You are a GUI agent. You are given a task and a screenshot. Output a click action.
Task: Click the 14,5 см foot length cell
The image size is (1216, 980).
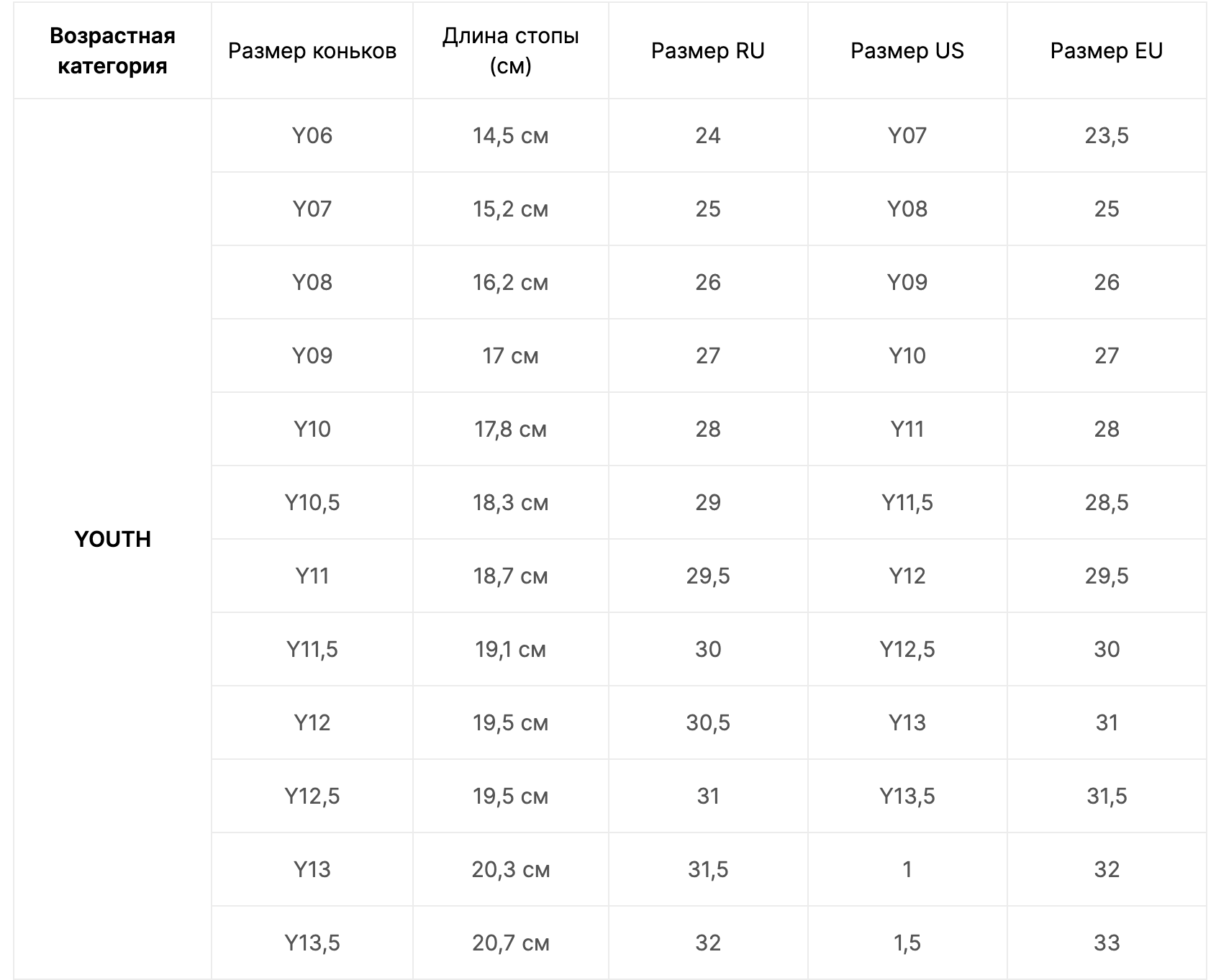pos(510,136)
